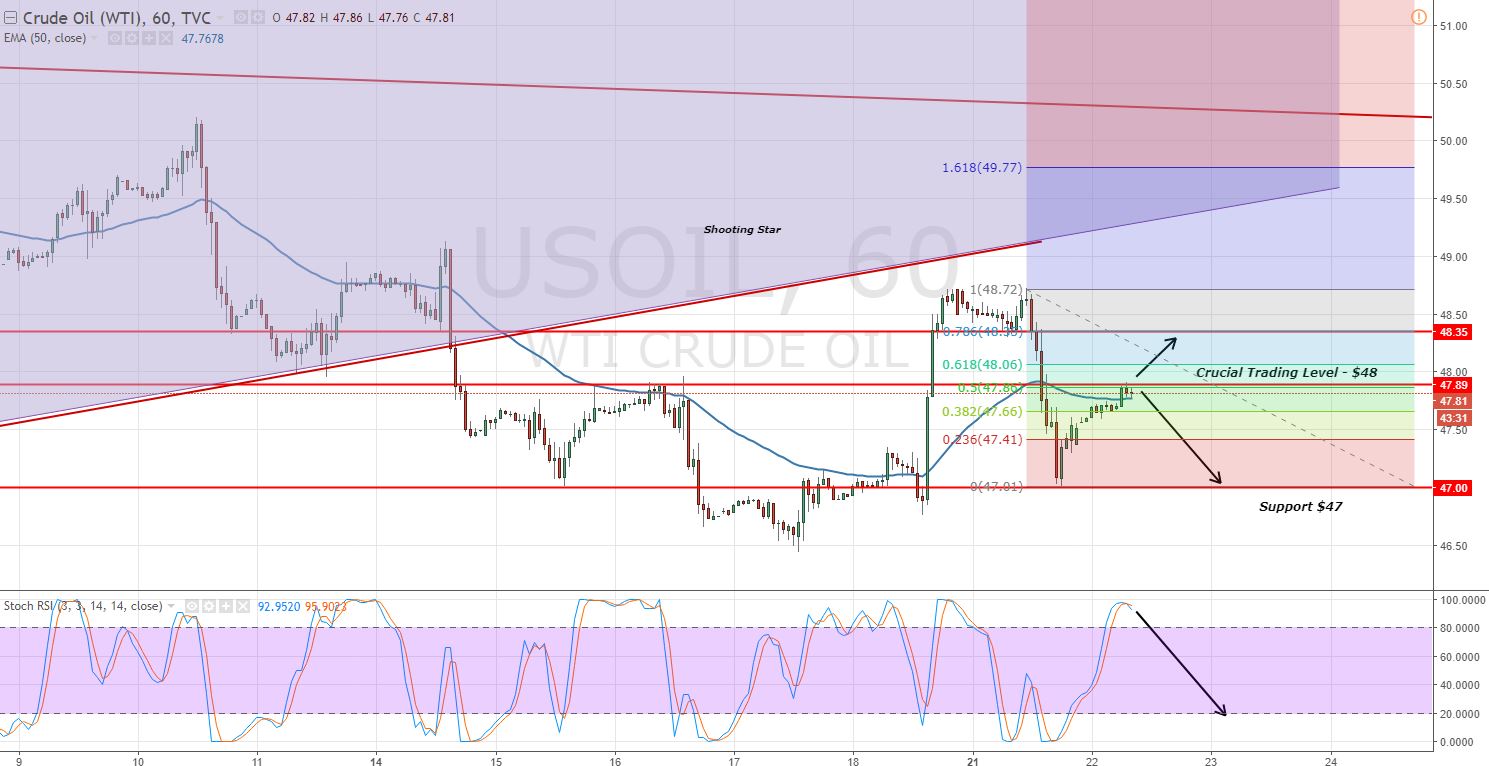Hide the EMA indicator using eye icon

pos(114,38)
